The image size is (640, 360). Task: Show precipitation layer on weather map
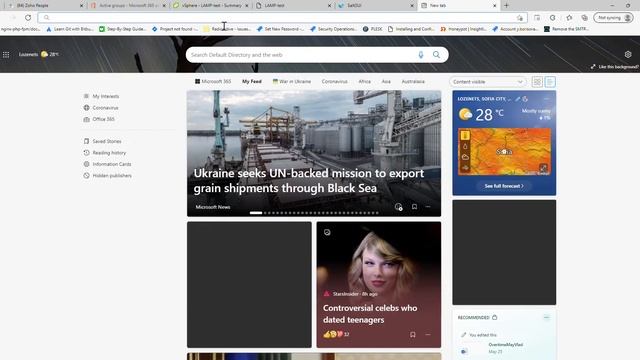coord(465,146)
